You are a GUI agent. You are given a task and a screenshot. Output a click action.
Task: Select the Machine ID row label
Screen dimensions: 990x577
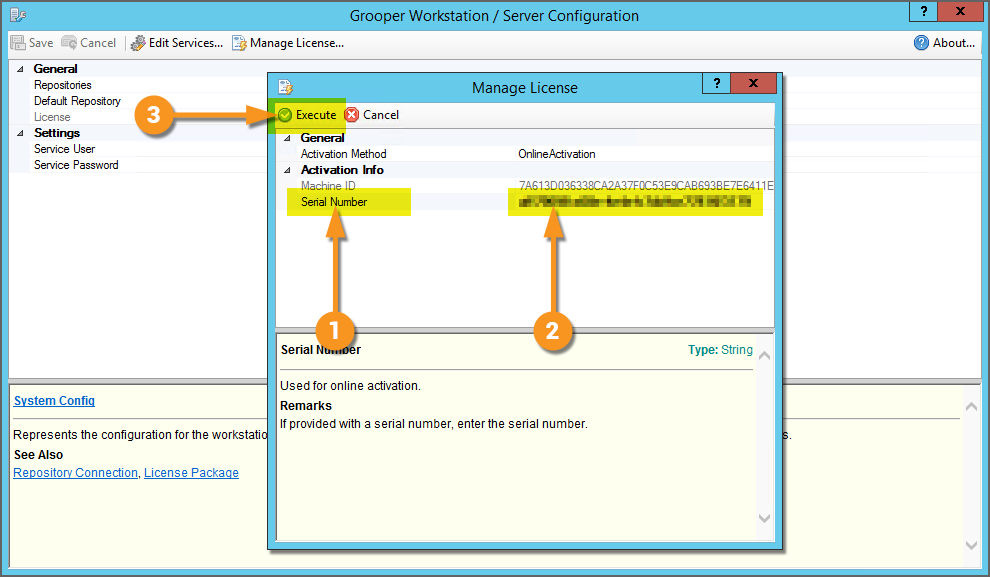(328, 186)
